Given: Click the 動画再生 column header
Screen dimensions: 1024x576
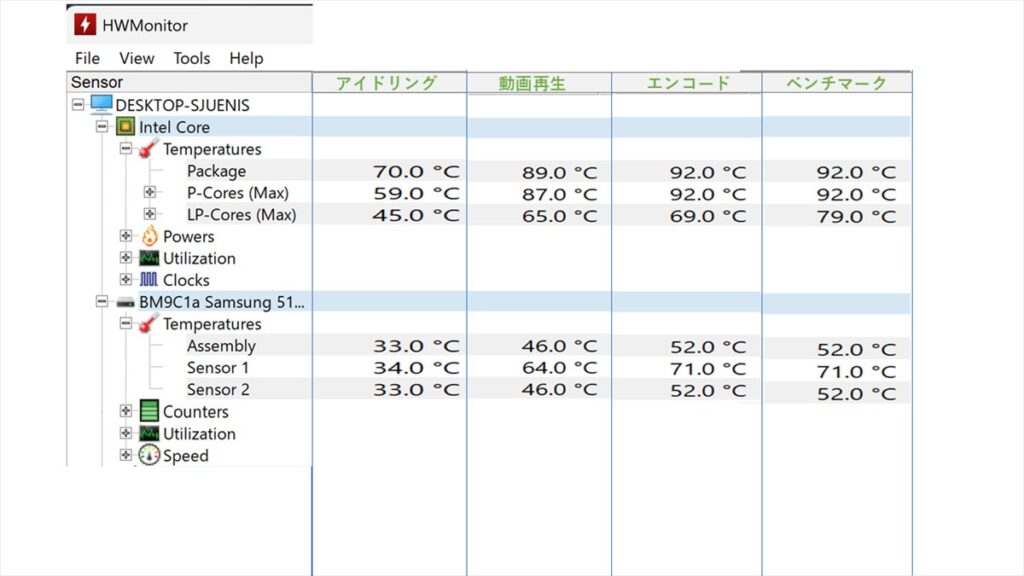Looking at the screenshot, I should [x=539, y=83].
